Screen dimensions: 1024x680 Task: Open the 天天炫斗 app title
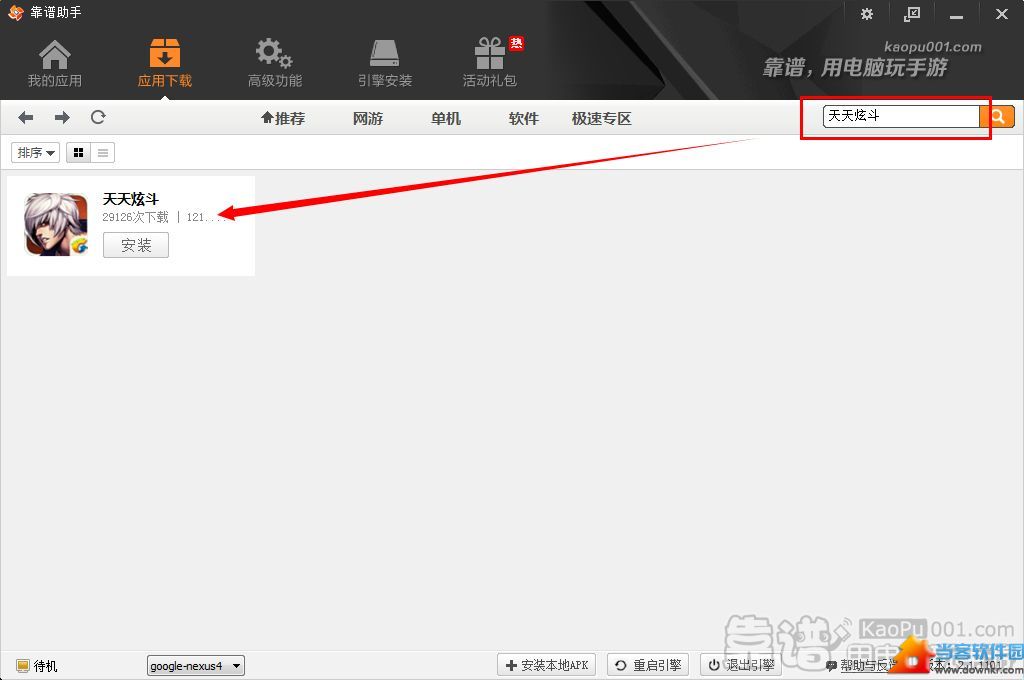click(x=131, y=199)
